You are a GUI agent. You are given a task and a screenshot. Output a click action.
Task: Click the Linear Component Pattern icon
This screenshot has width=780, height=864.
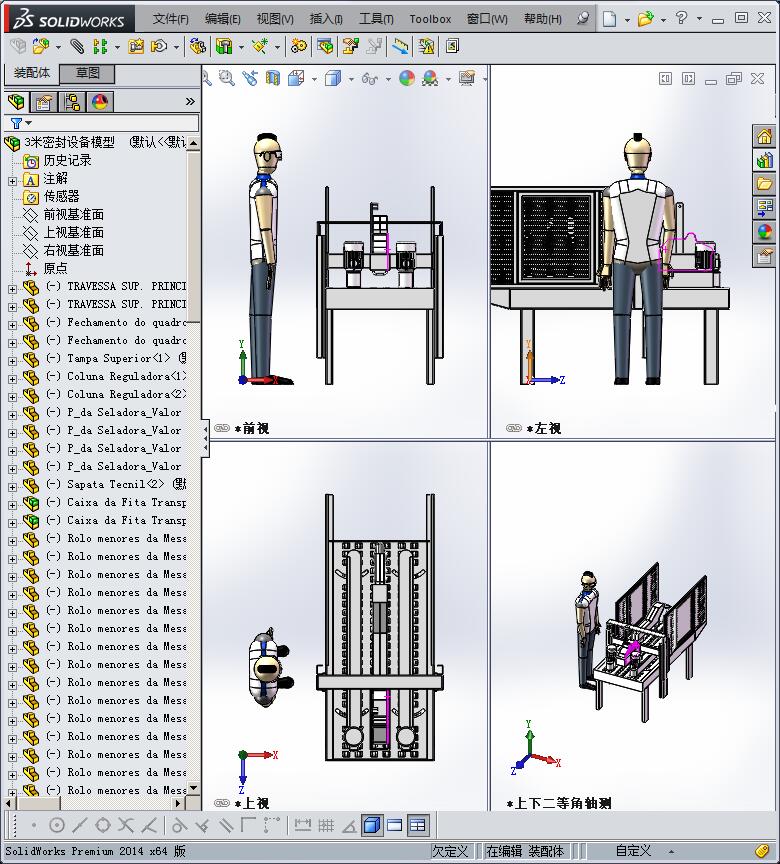pyautogui.click(x=100, y=46)
